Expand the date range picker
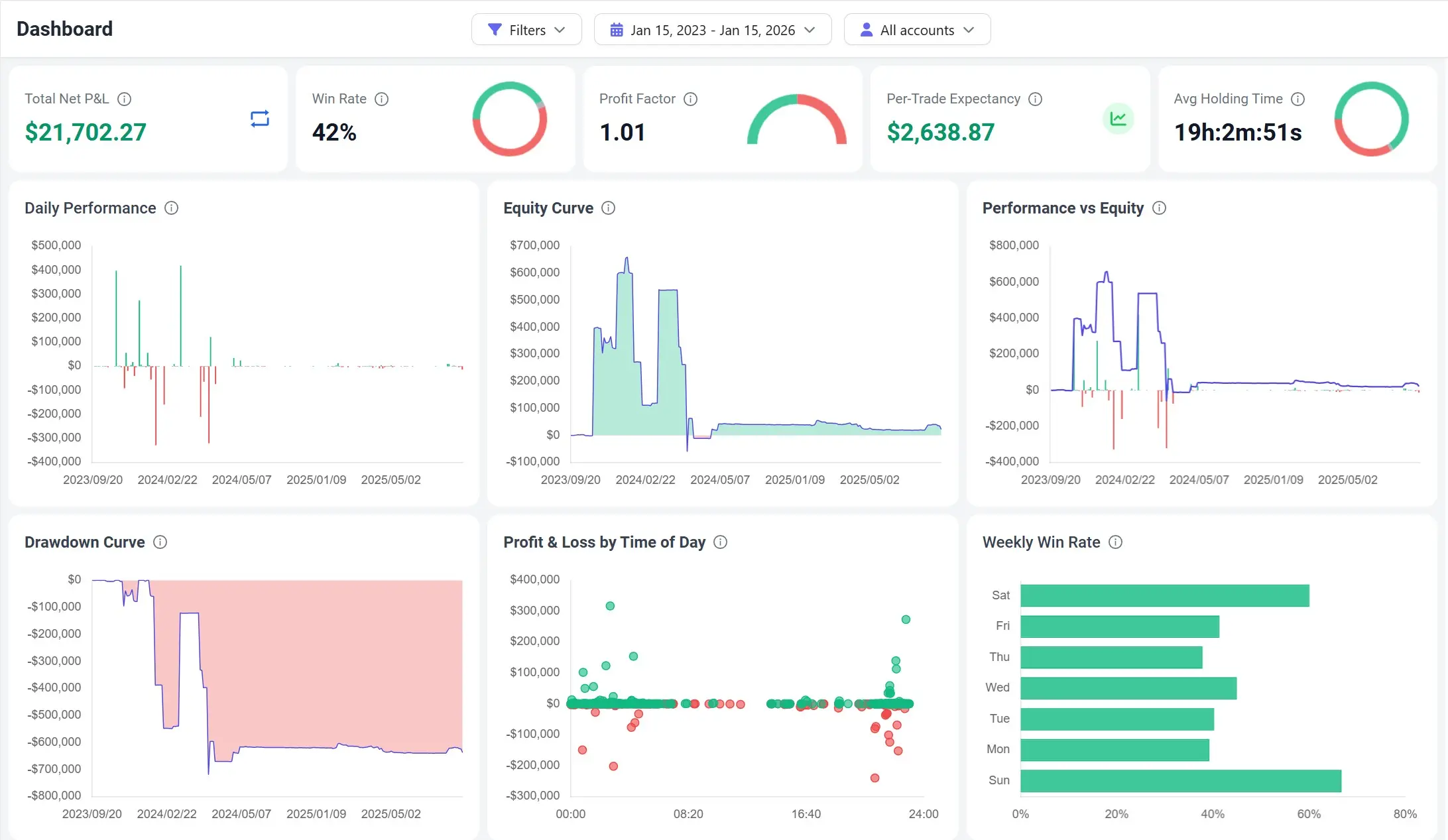This screenshot has height=840, width=1448. (x=712, y=29)
